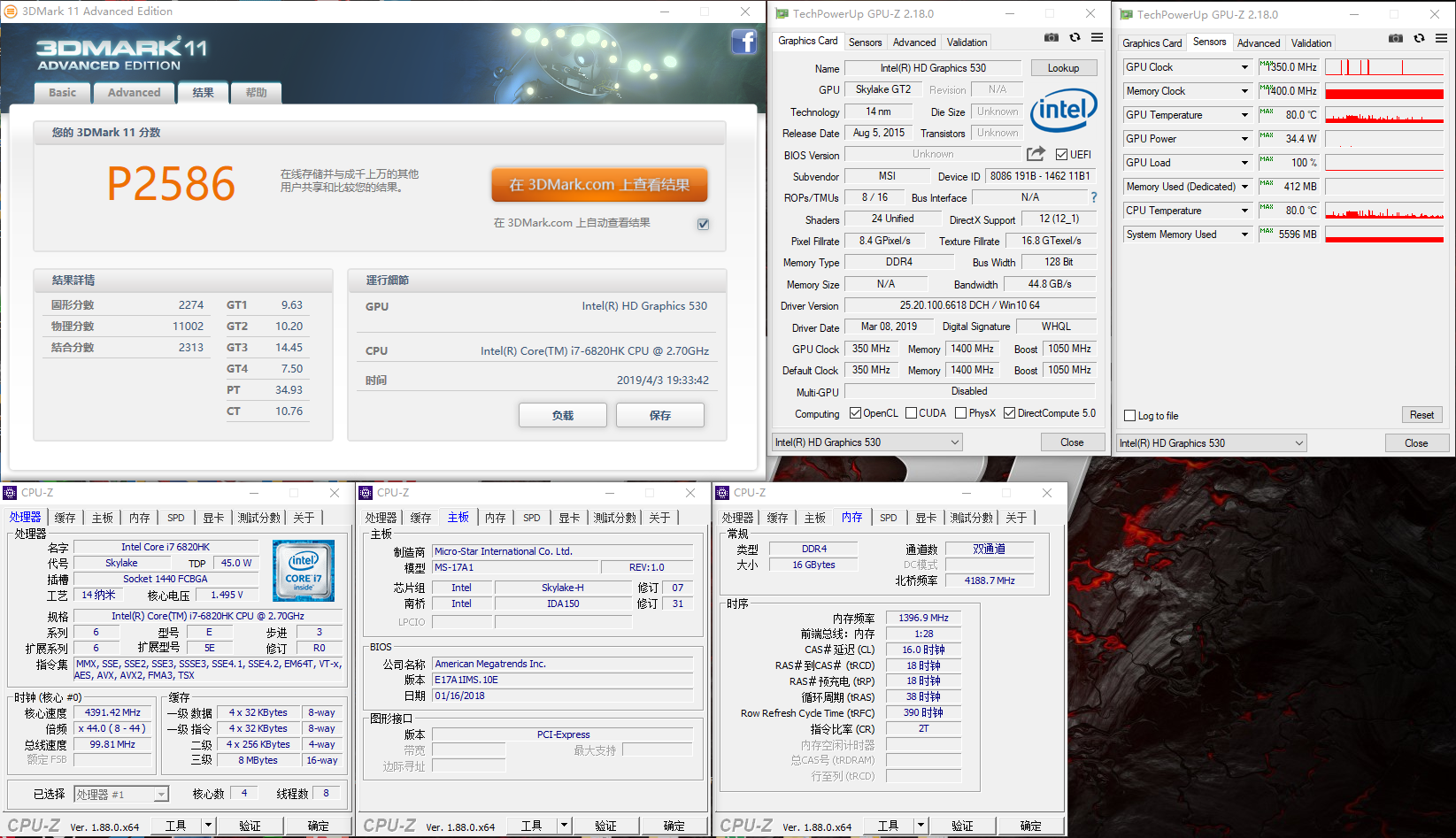Open the 帮助 tab in 3DMark 11
Screen dimensions: 1456x838
[256, 92]
